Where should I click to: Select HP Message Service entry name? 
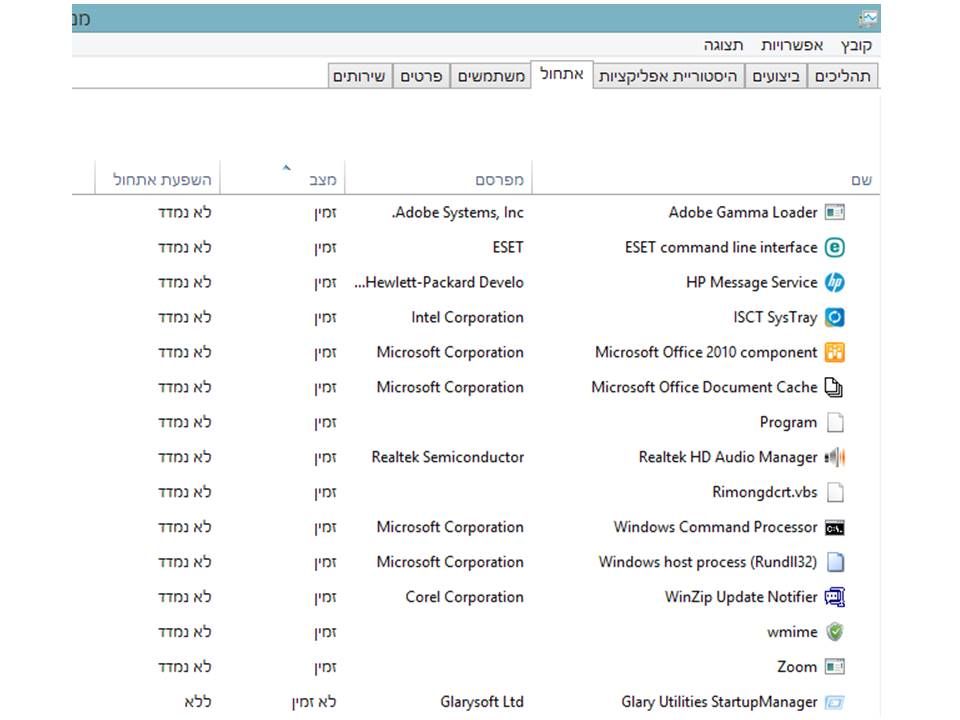(x=752, y=282)
